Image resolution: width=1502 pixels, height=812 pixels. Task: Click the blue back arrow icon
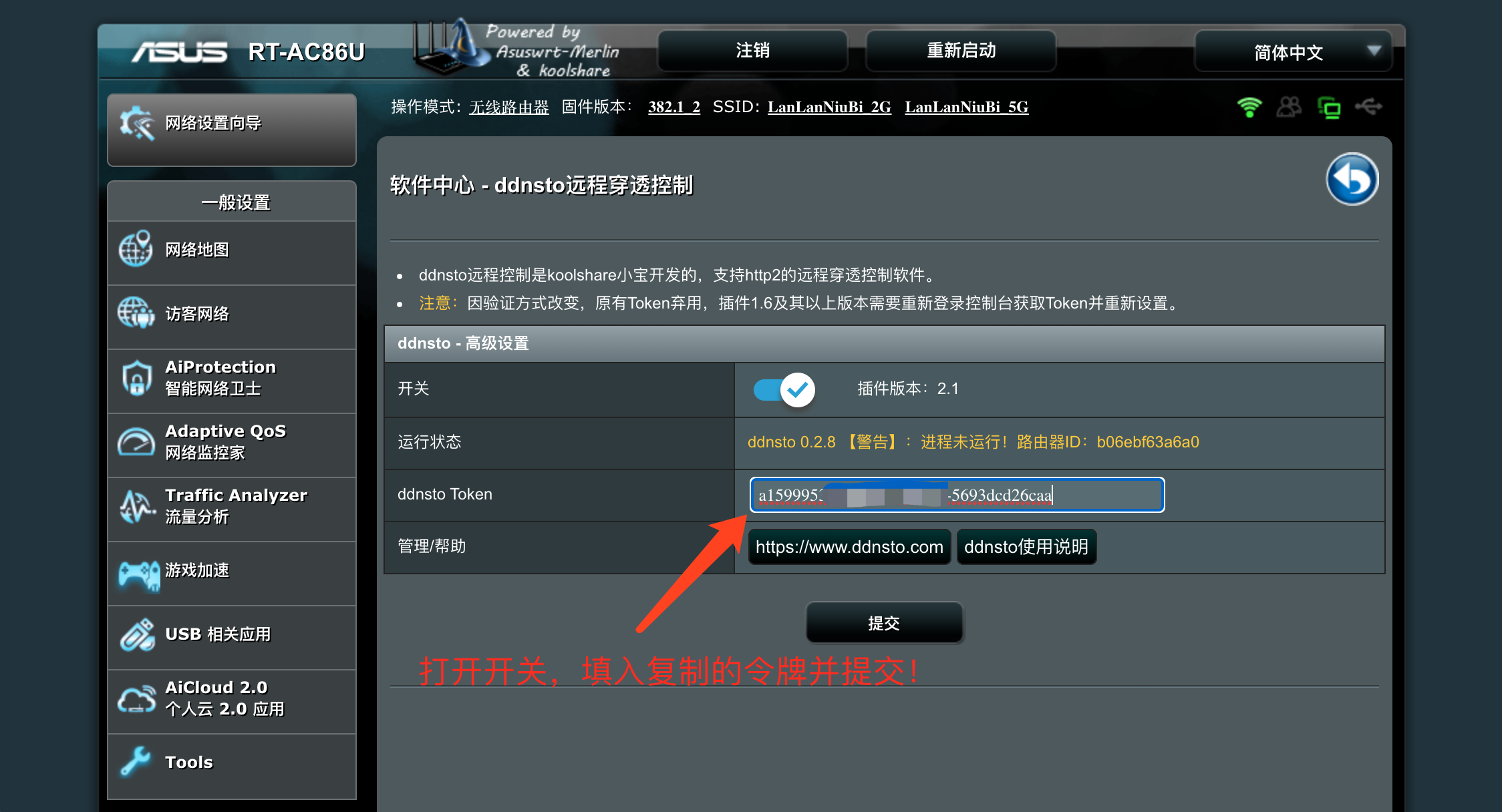1352,179
